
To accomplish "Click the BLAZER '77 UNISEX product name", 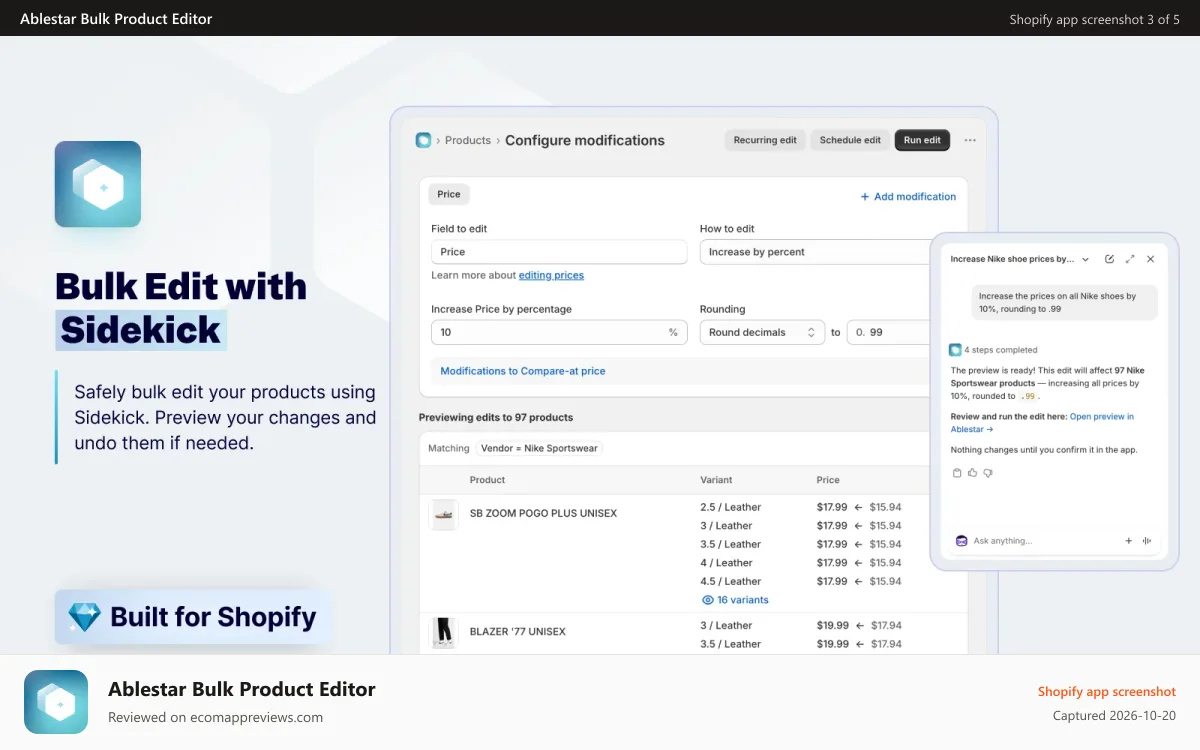I will pyautogui.click(x=518, y=632).
